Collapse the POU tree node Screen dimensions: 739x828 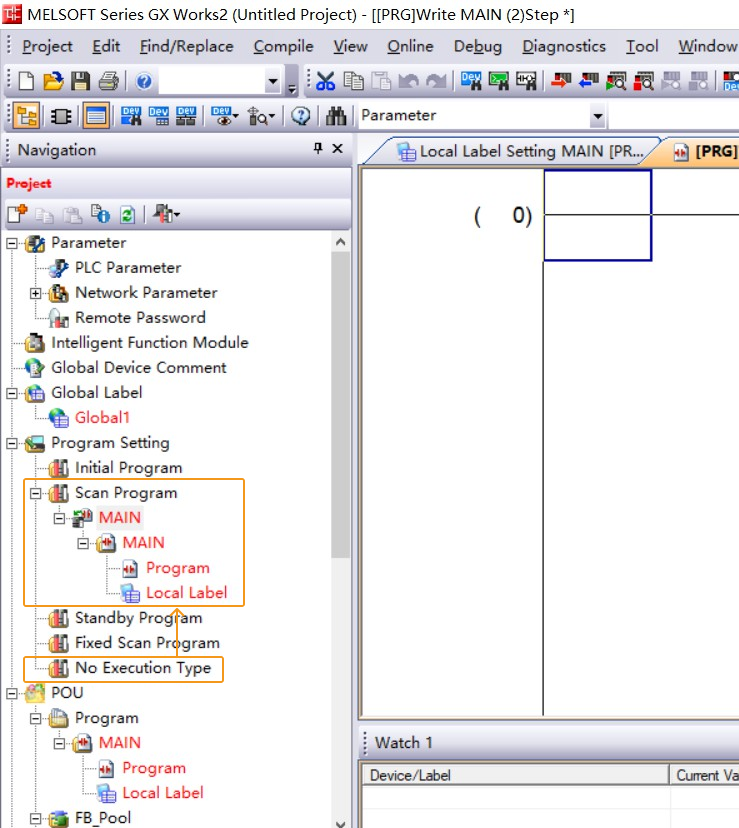tap(12, 693)
